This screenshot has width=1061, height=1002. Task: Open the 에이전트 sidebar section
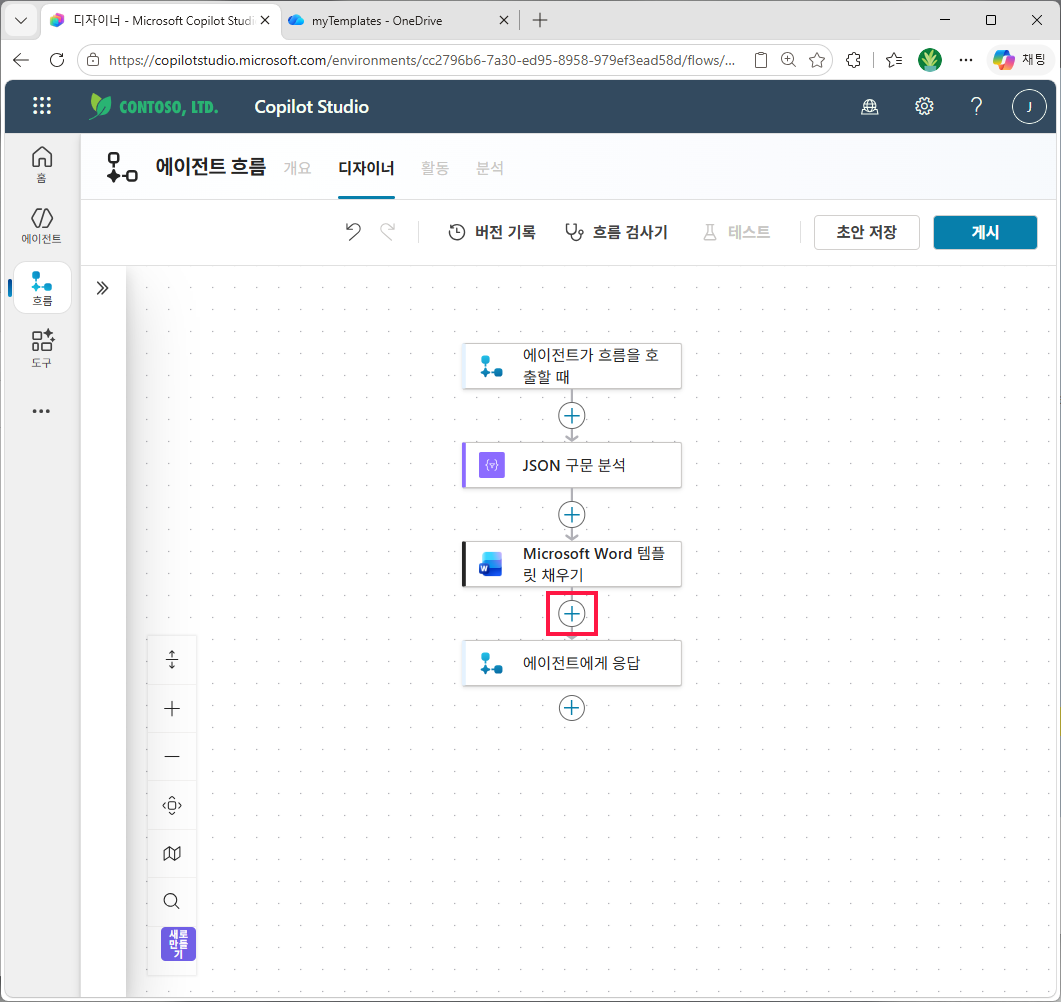(42, 226)
